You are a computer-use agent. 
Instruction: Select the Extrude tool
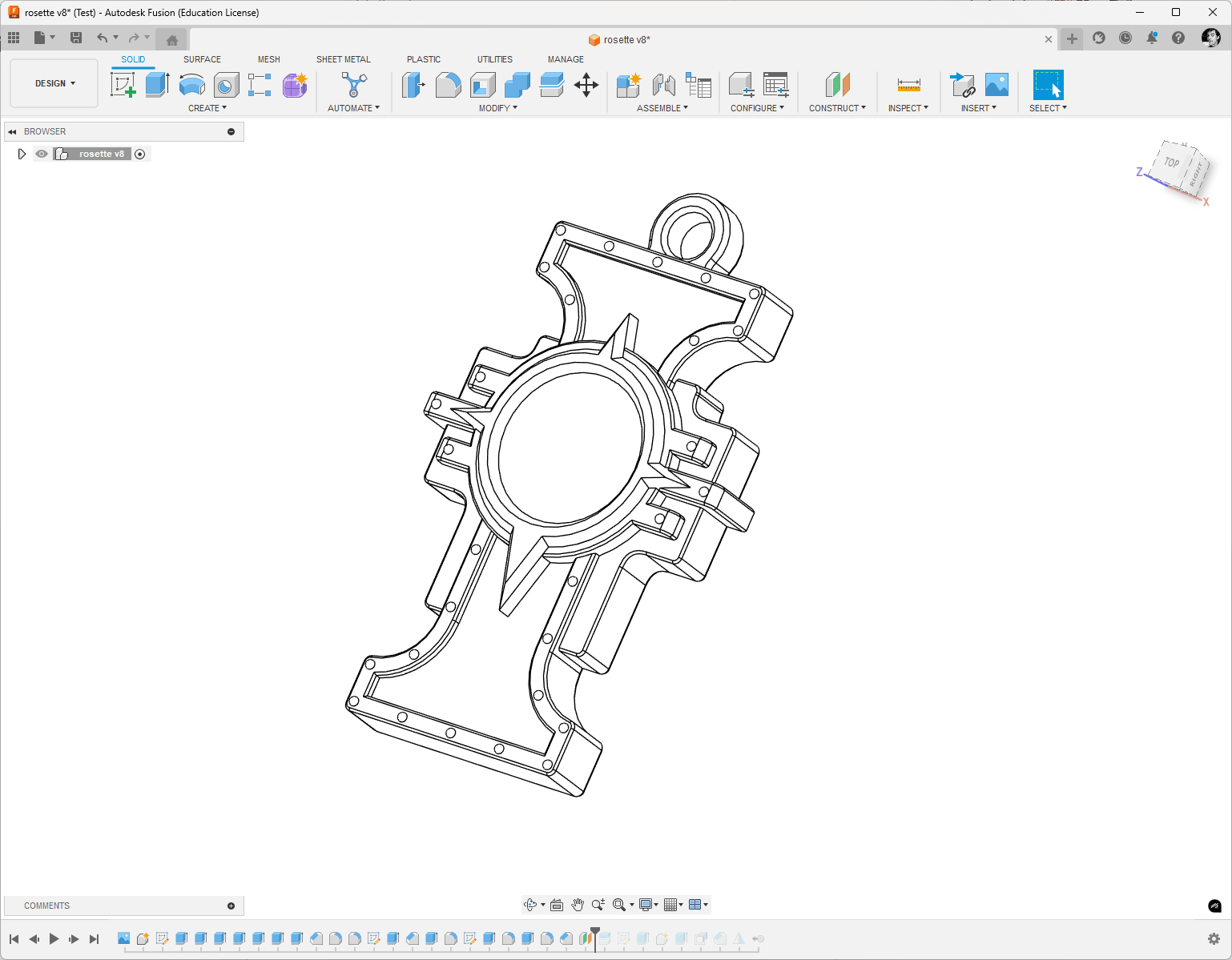point(157,84)
